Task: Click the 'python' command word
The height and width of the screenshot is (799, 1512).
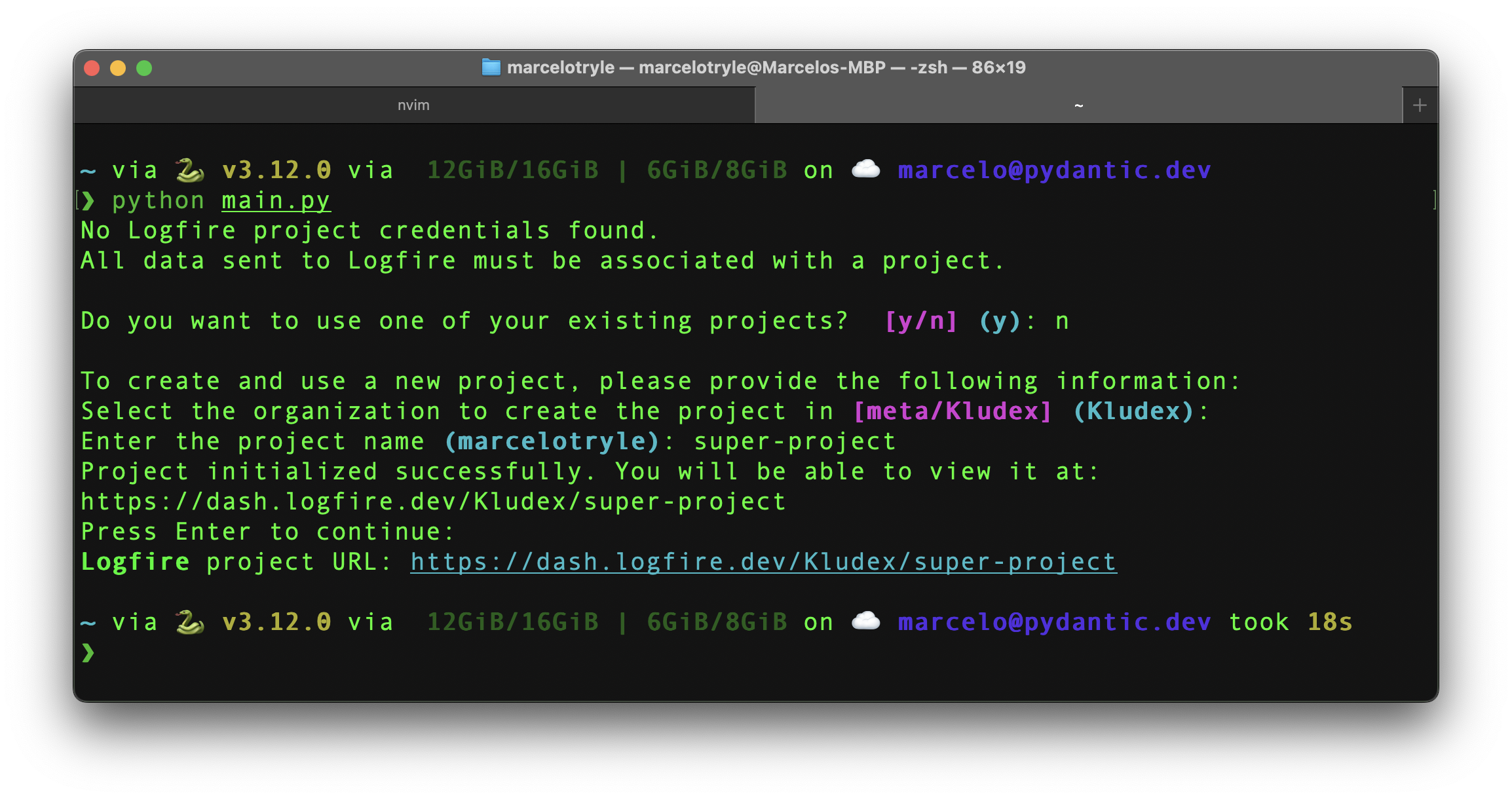Action: coord(158,200)
